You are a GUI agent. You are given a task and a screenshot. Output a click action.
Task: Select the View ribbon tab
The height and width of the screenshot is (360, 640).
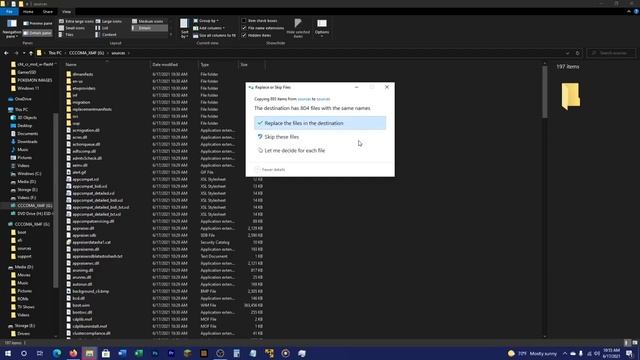click(67, 12)
